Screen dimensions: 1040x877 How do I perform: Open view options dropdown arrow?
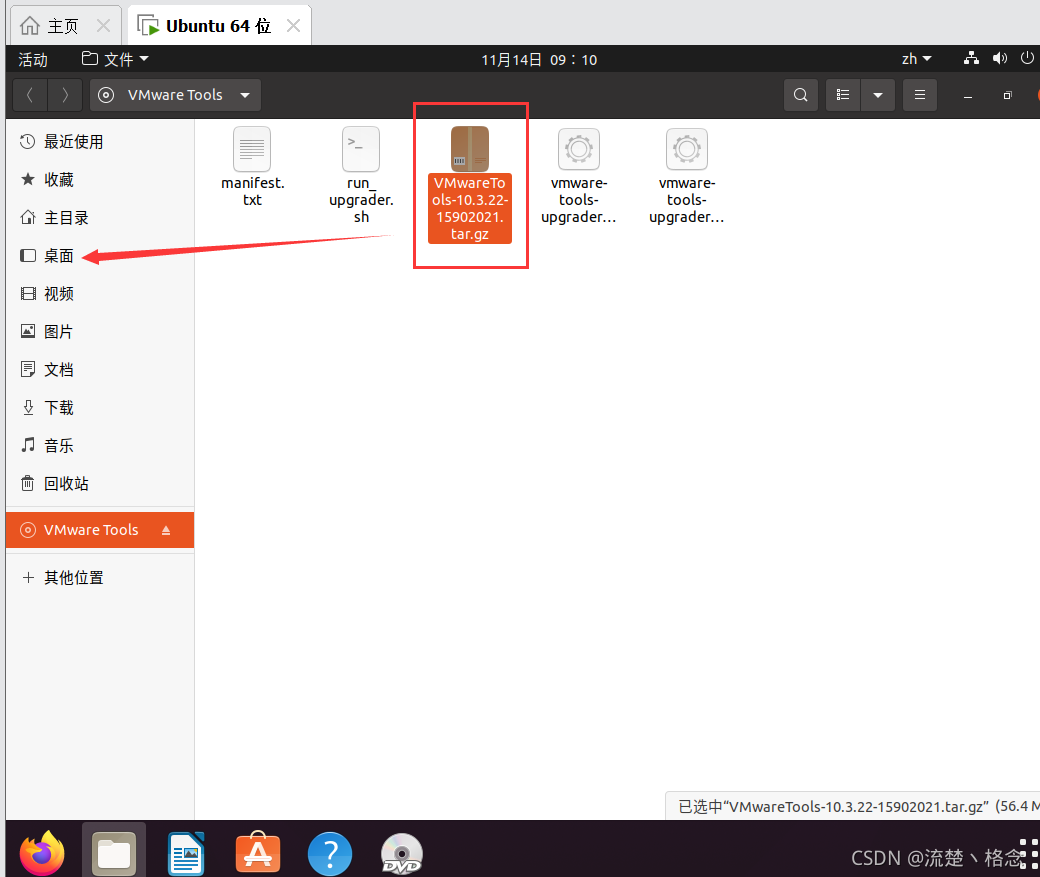(x=878, y=95)
